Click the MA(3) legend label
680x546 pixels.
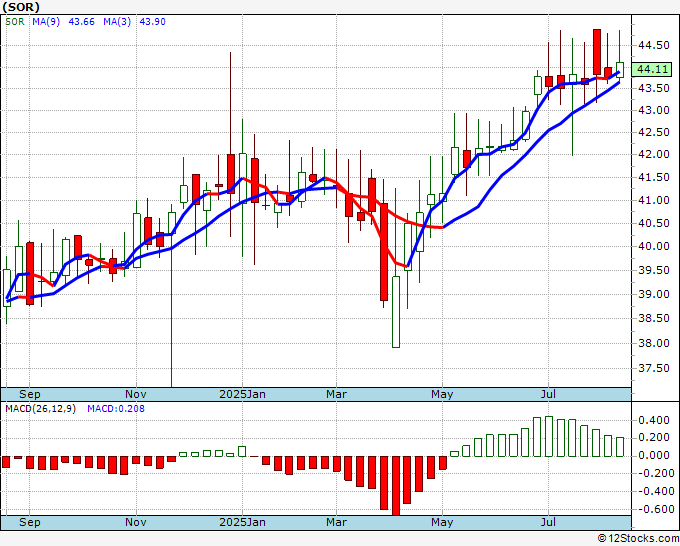(x=117, y=22)
